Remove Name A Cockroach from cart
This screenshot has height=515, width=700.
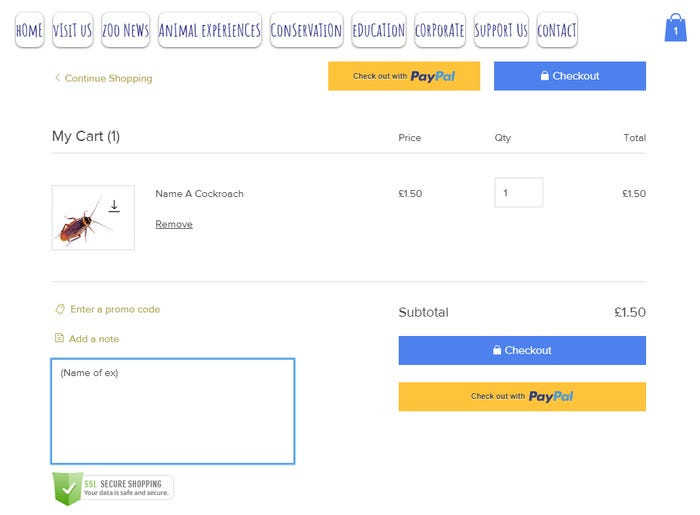point(174,225)
